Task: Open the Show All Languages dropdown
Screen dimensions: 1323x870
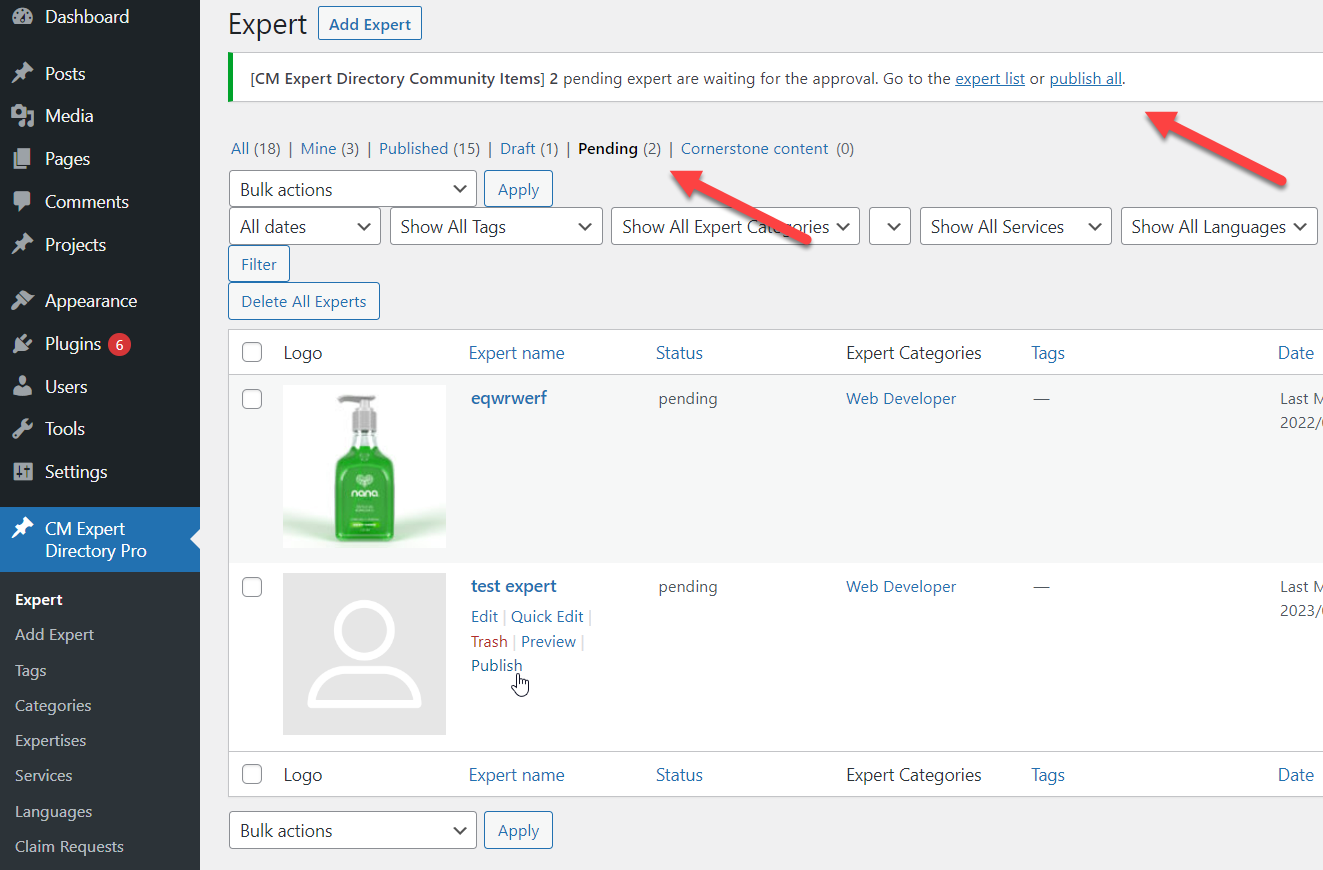Action: click(1218, 227)
